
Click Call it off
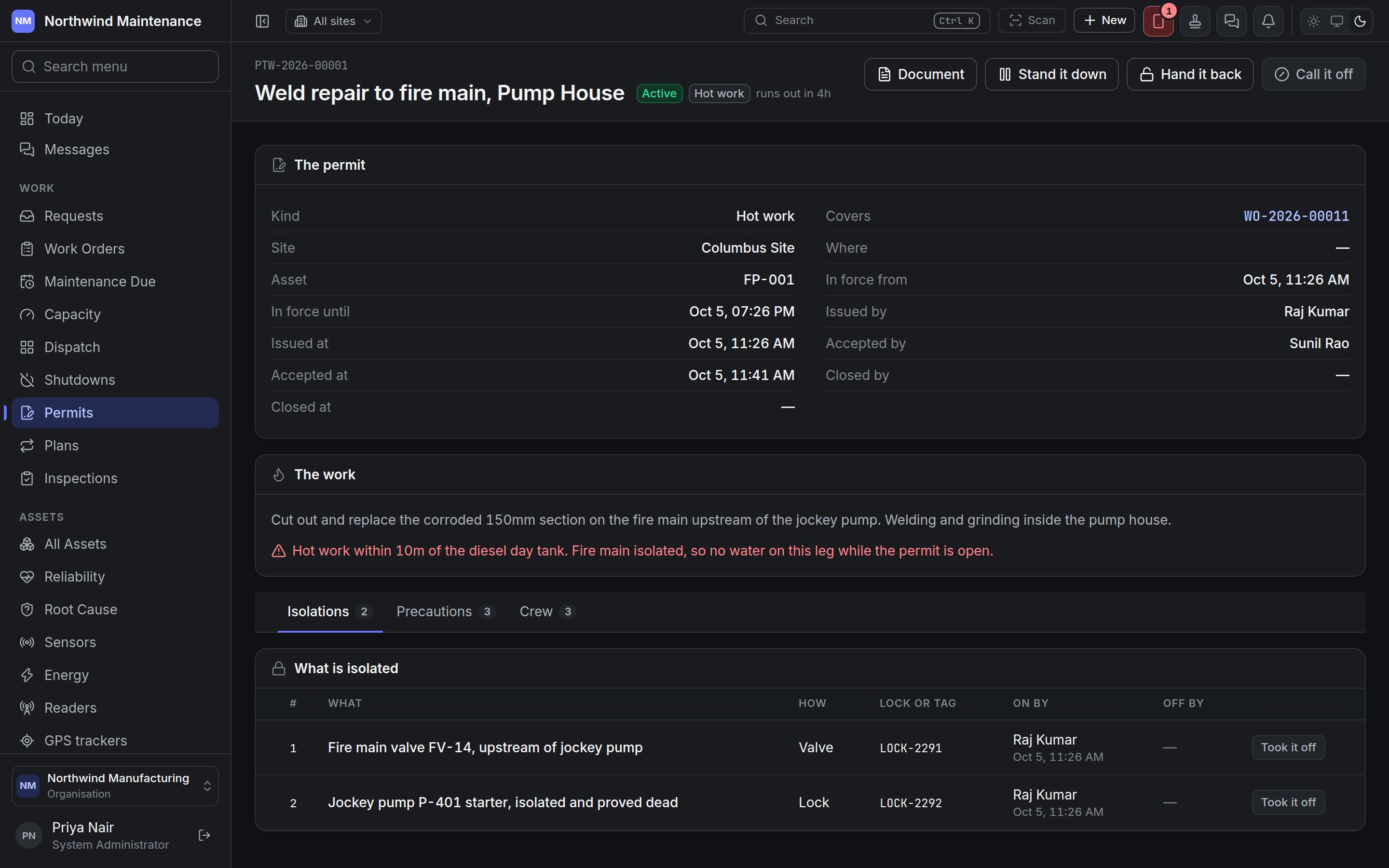coord(1313,74)
